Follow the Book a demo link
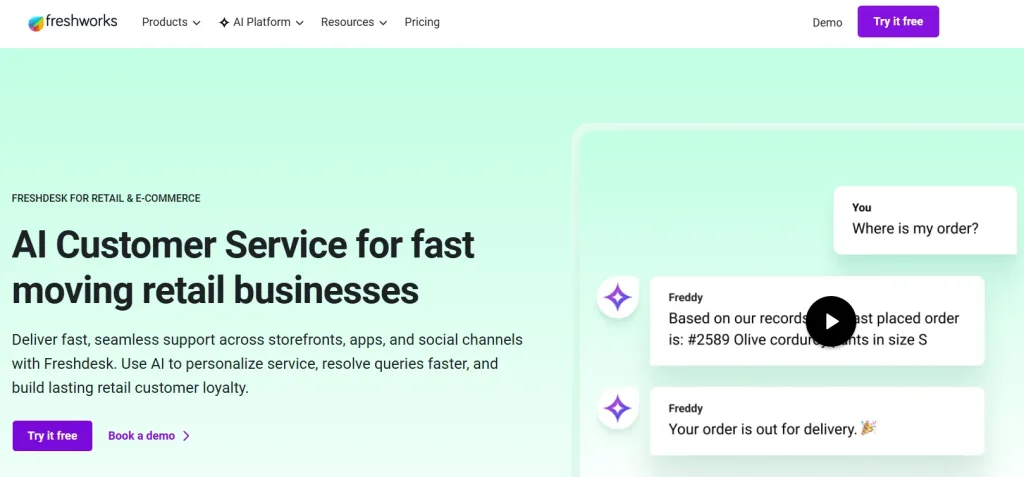The image size is (1024, 477). pyautogui.click(x=149, y=436)
